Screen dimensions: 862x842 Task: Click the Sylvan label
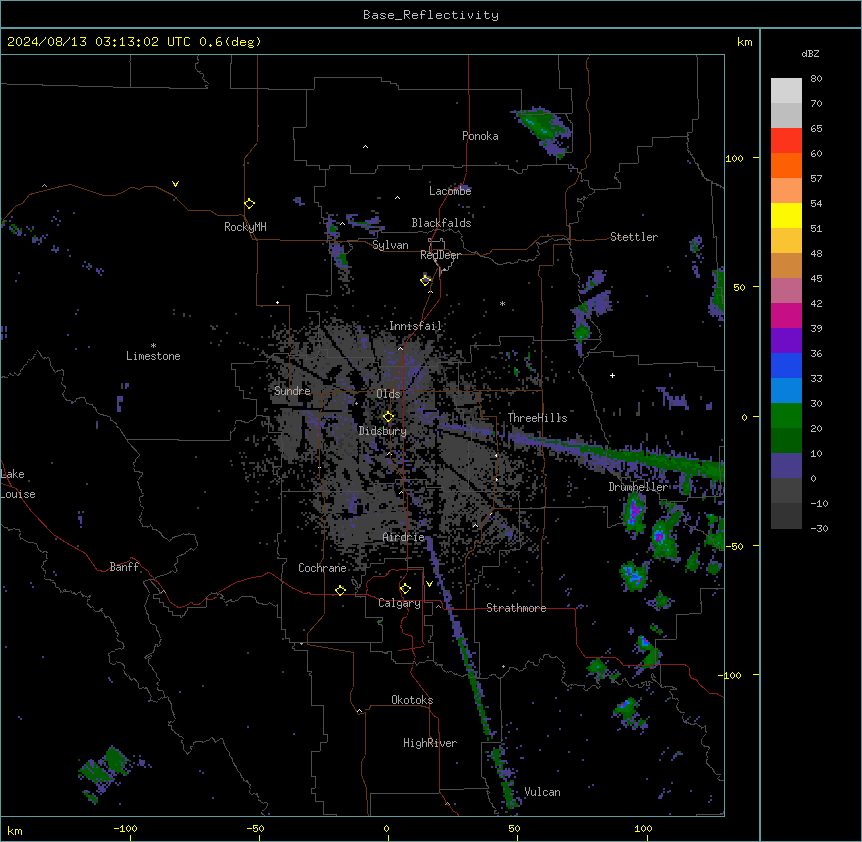point(390,245)
